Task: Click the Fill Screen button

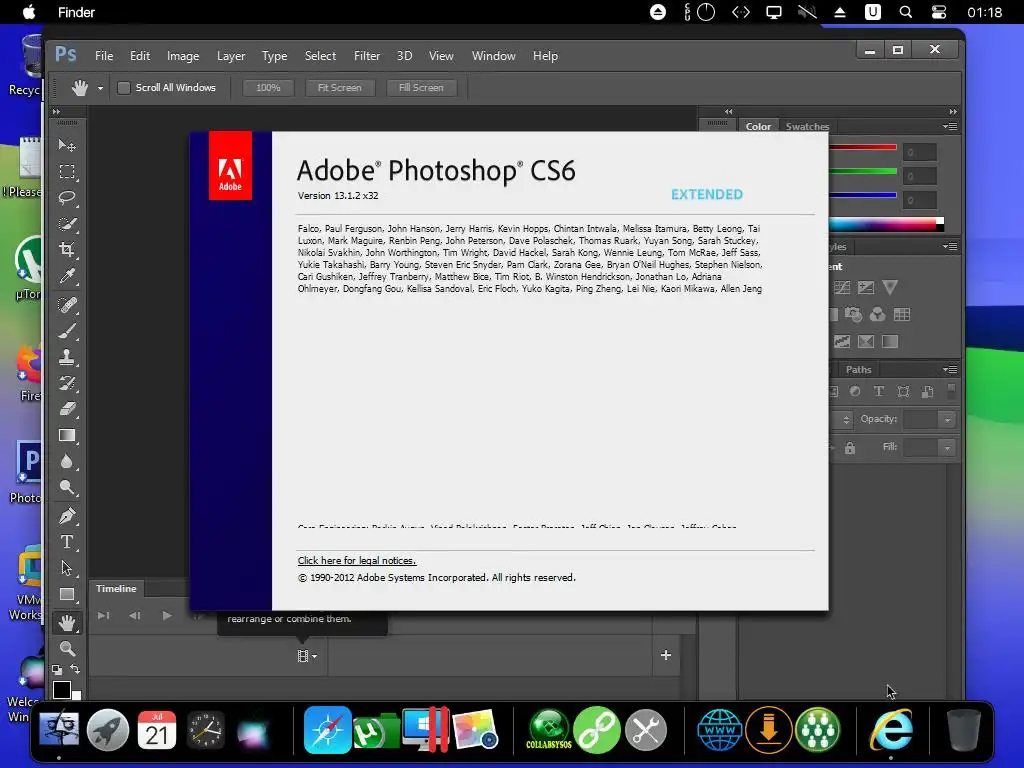Action: pyautogui.click(x=421, y=88)
